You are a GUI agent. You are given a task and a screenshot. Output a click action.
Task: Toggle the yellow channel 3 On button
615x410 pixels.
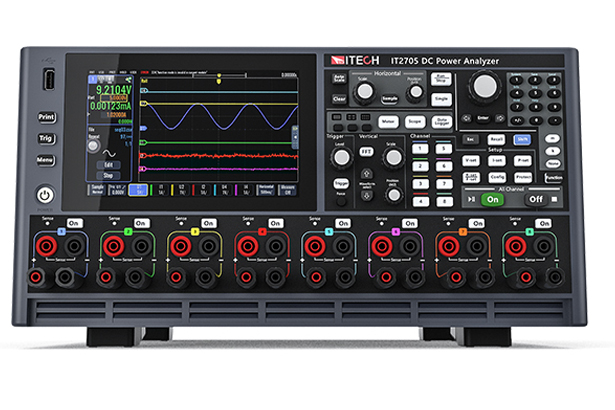tap(209, 223)
